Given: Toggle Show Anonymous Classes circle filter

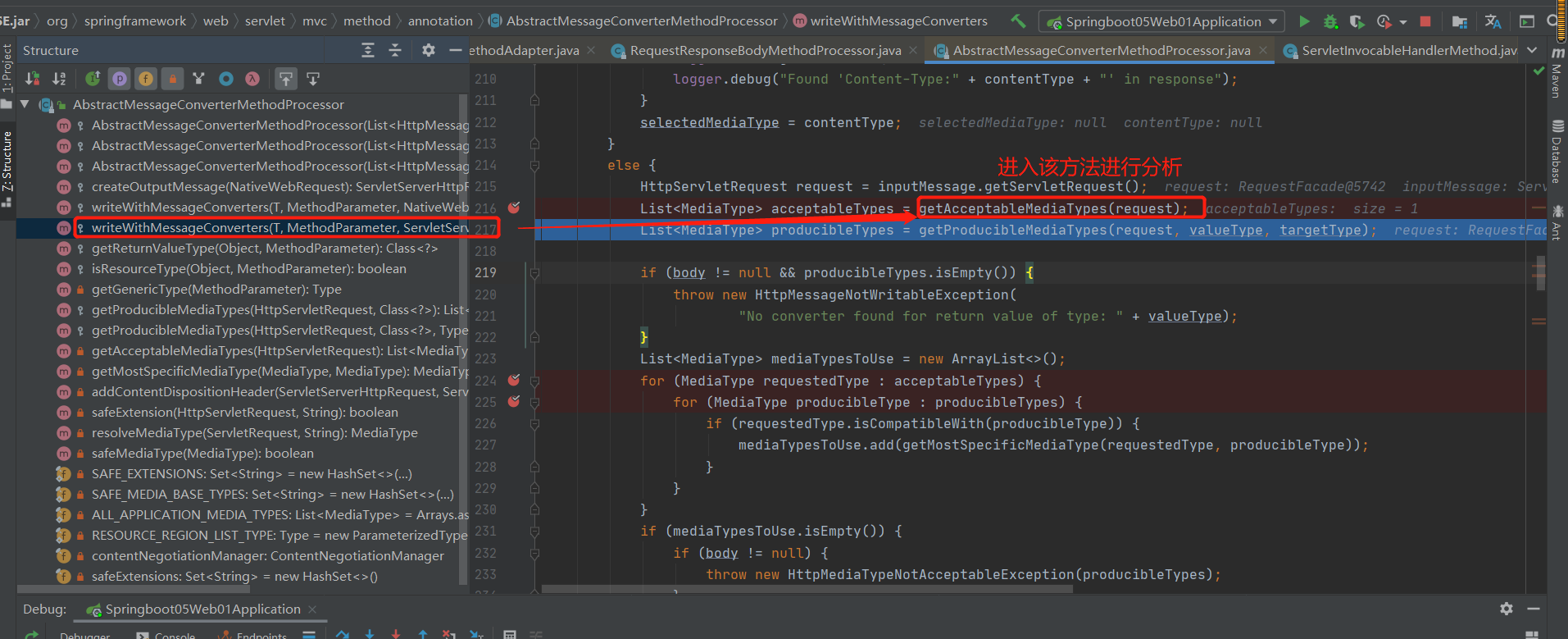Looking at the screenshot, I should tap(226, 79).
